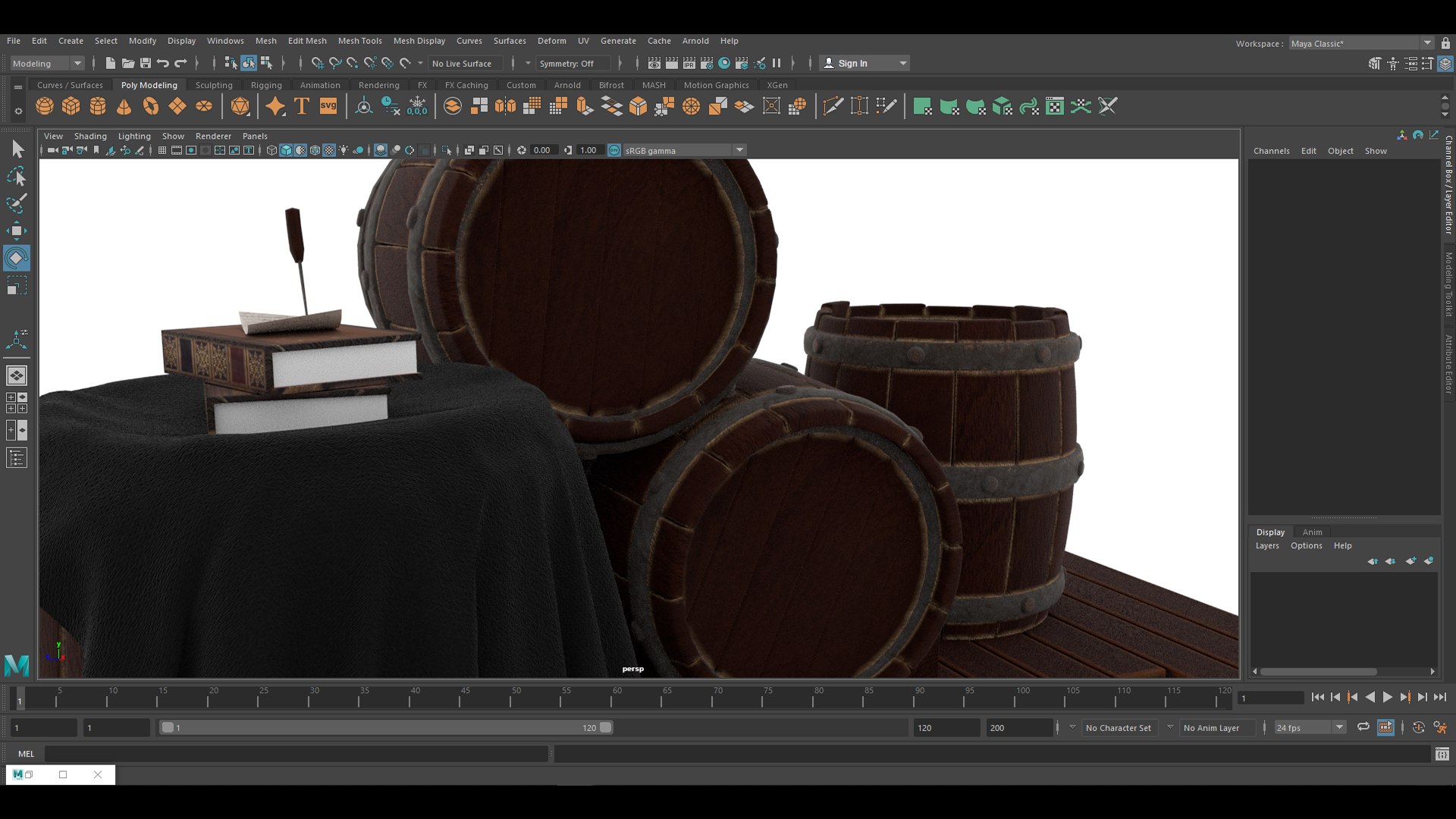This screenshot has height=819, width=1456.
Task: Go to start of playback range
Action: pos(1318,697)
